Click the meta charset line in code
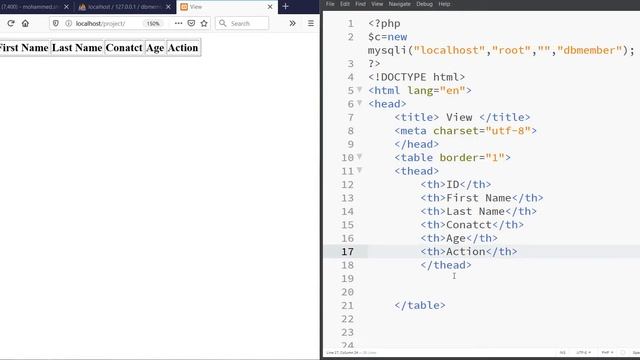This screenshot has width=640, height=360. click(465, 131)
